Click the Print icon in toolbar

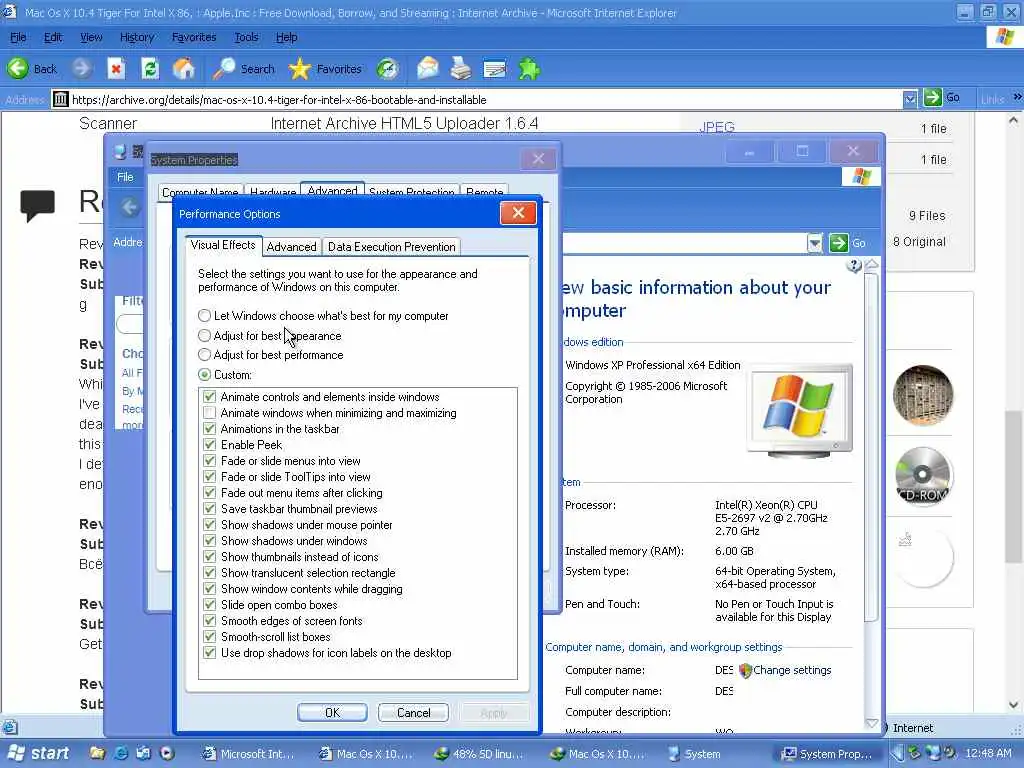click(x=461, y=69)
